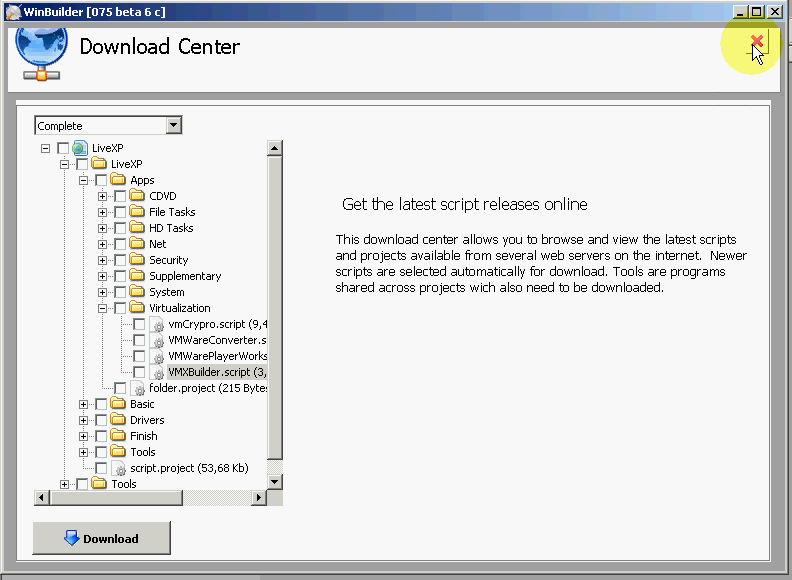Click the Virtualization folder icon

(x=137, y=308)
